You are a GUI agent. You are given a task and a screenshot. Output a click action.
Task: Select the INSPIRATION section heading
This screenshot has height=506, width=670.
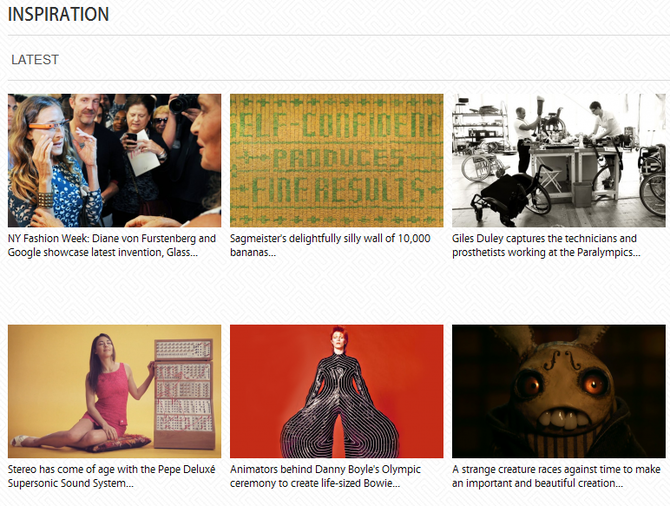(x=59, y=14)
